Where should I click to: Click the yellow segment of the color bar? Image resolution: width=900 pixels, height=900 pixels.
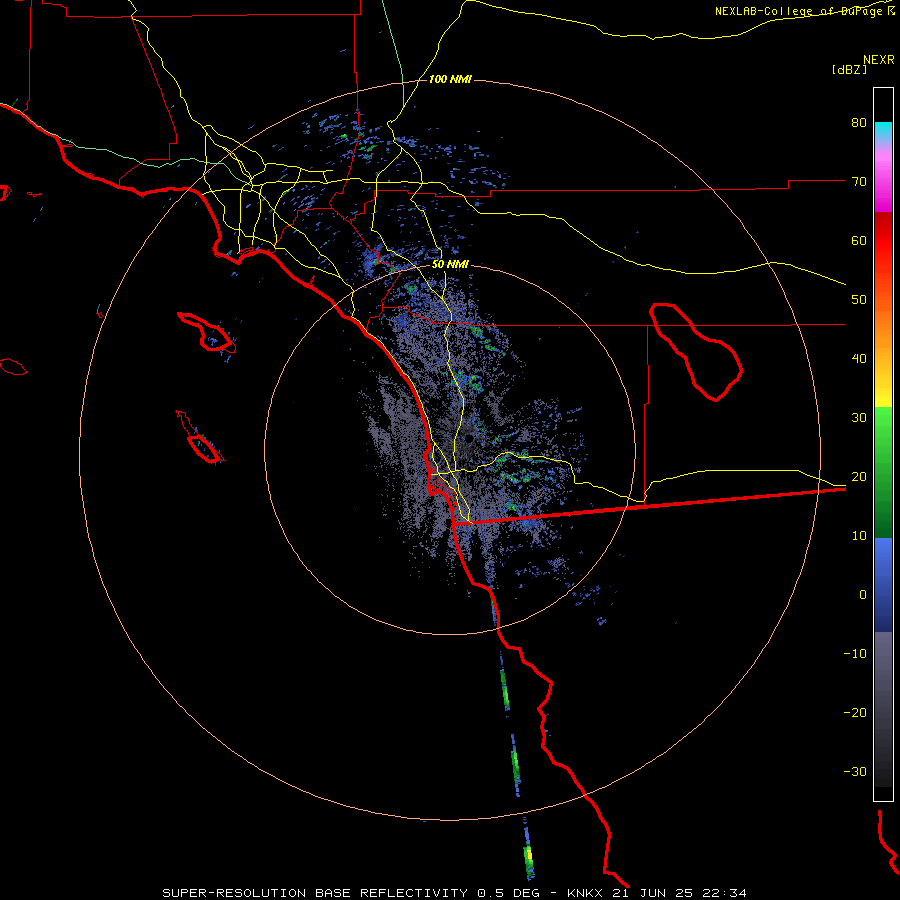click(x=883, y=395)
